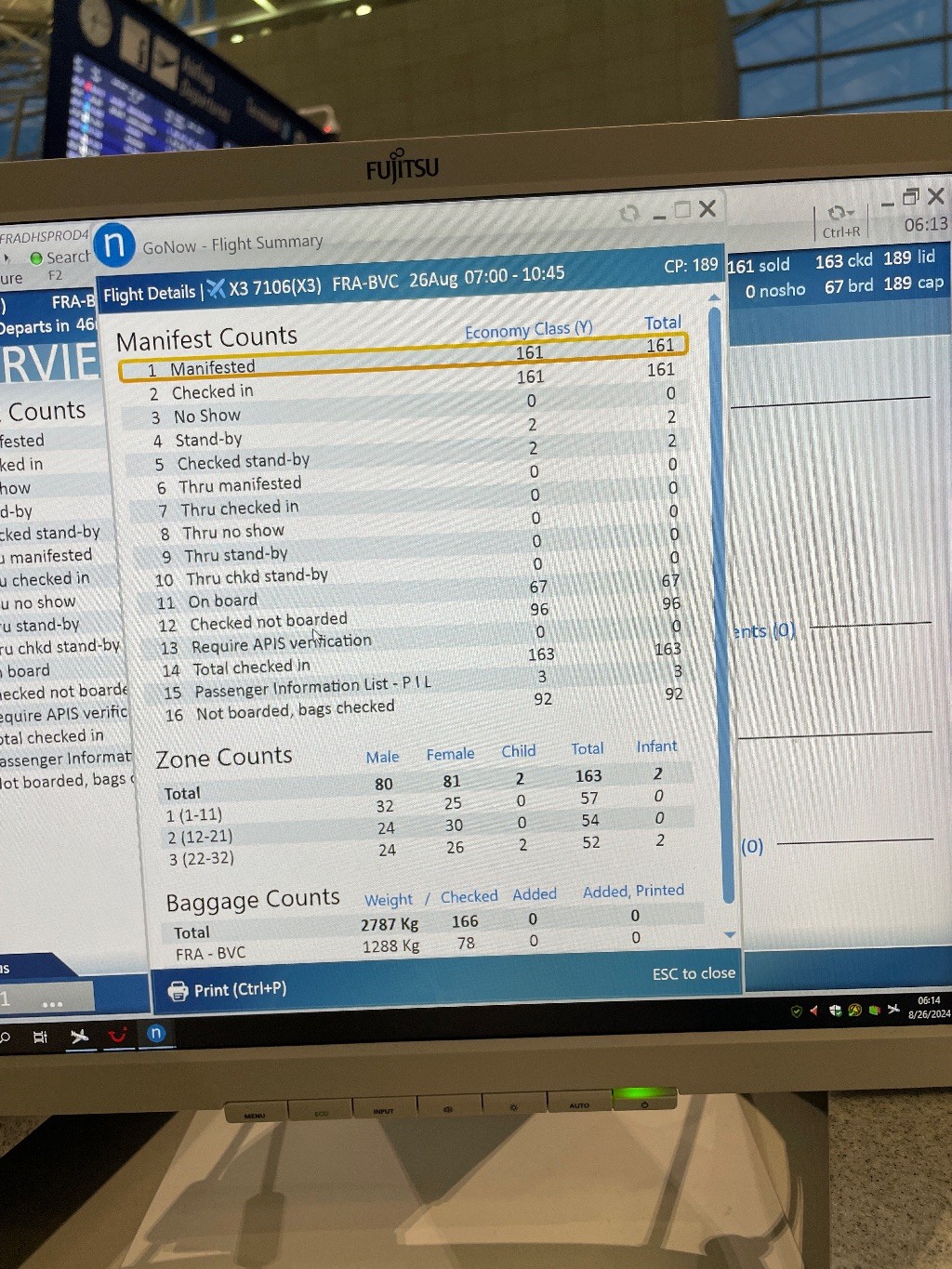Click the Flight Details header tab
This screenshot has height=1269, width=952.
coord(149,295)
